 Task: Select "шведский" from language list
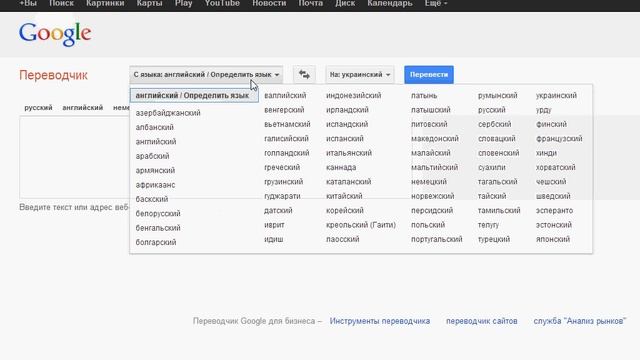(x=553, y=196)
